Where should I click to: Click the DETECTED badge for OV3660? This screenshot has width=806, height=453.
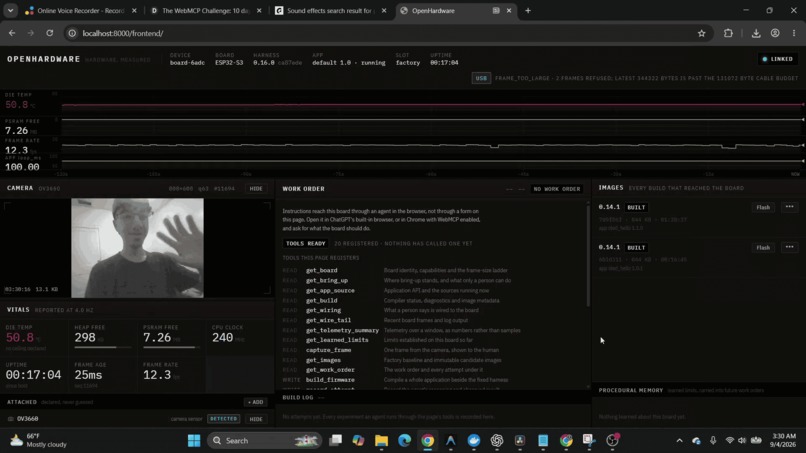coord(224,419)
